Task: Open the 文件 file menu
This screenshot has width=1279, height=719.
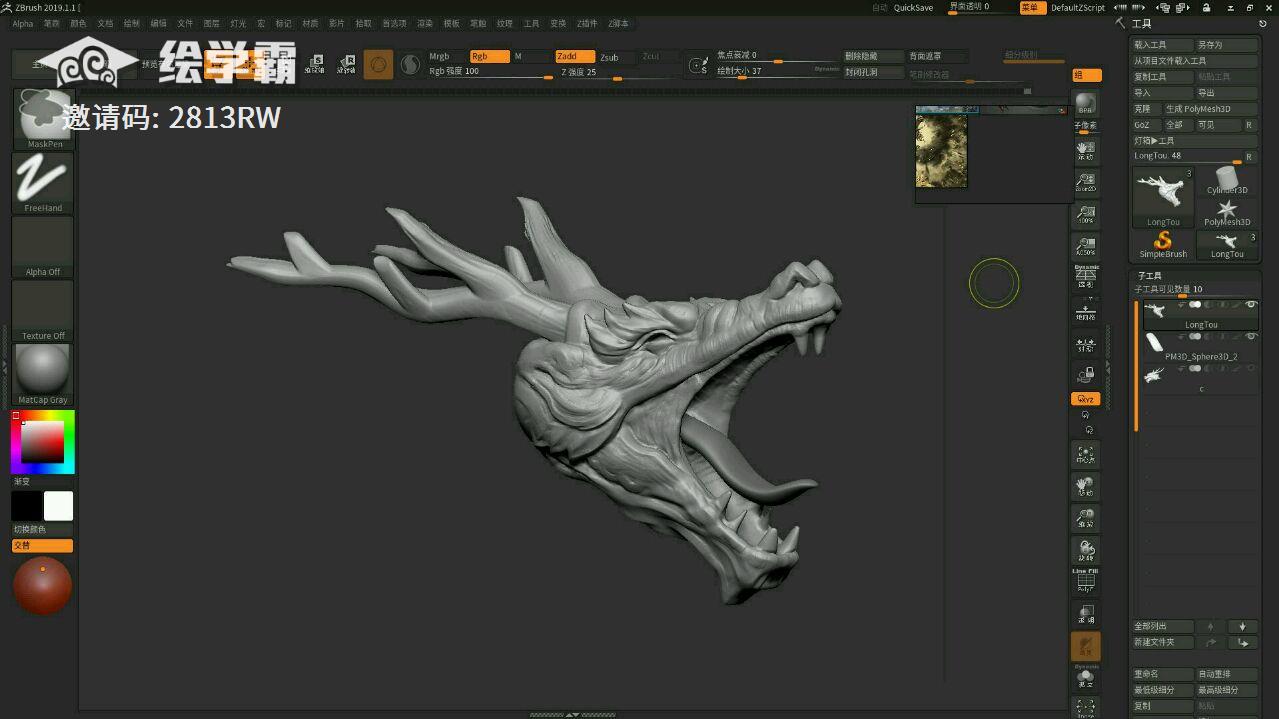Action: point(185,23)
